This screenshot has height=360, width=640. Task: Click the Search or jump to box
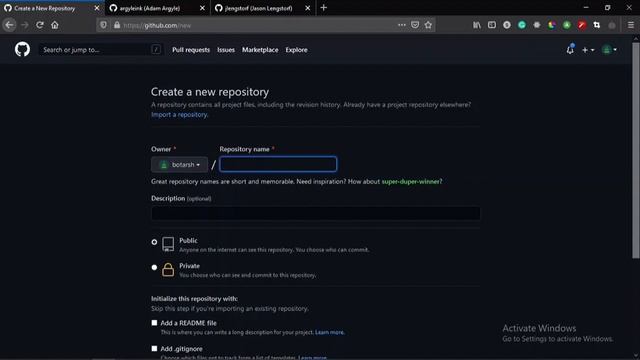coord(100,49)
